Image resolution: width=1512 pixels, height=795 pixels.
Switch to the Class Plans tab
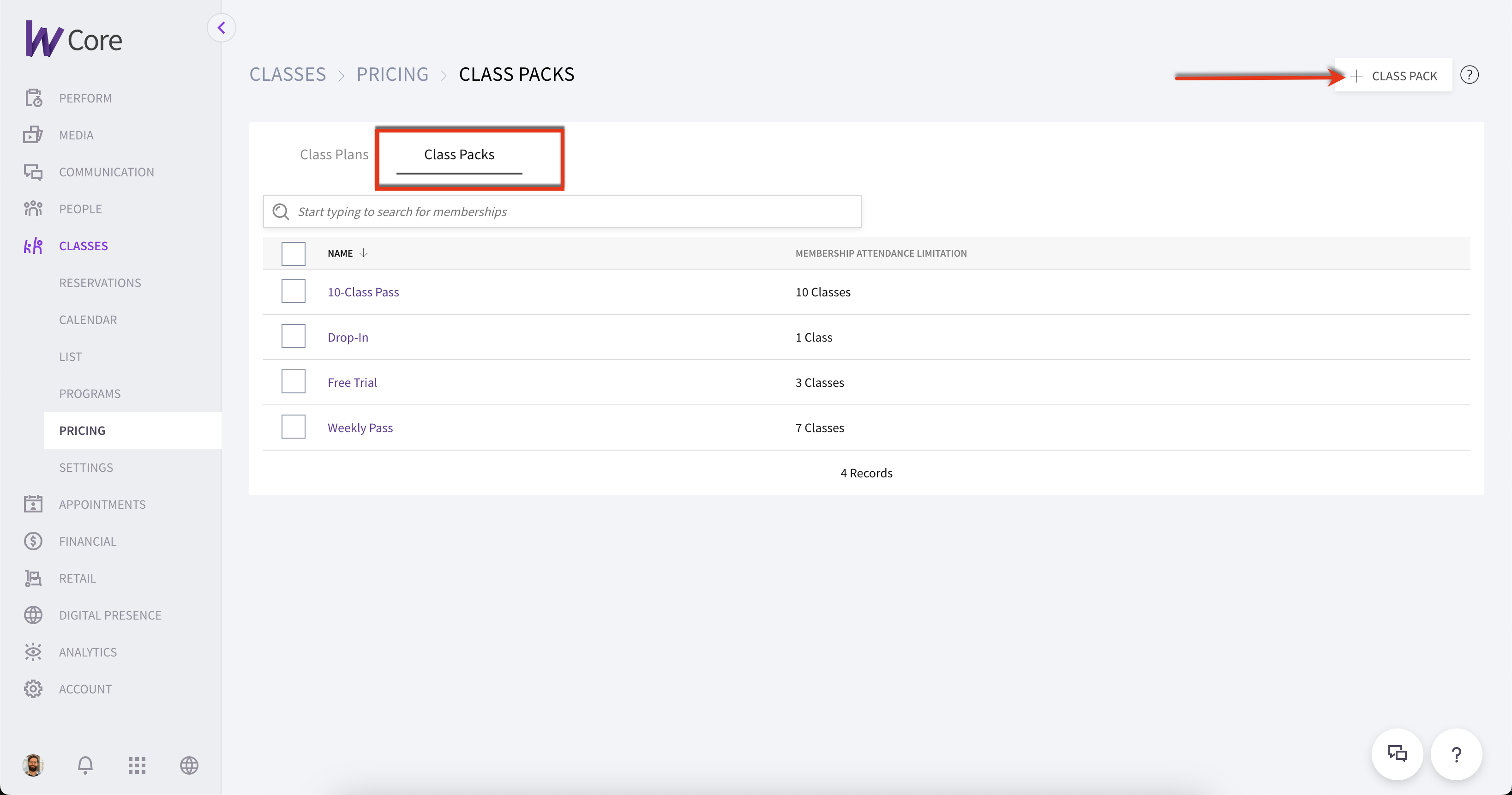tap(334, 154)
